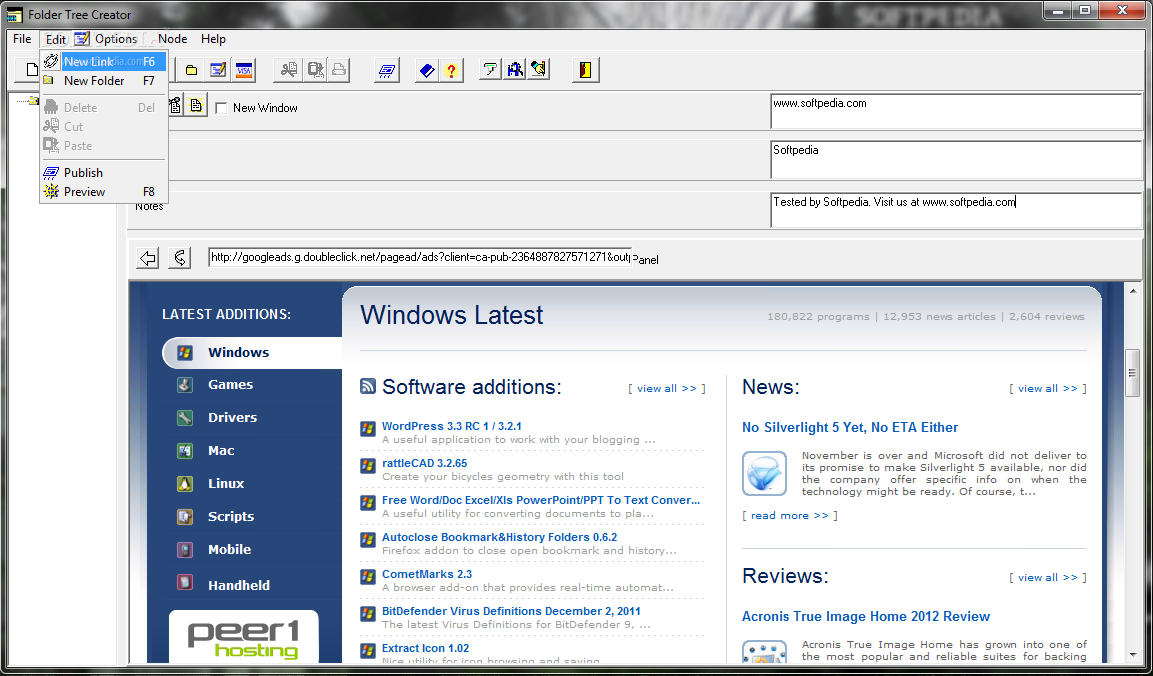Select Drivers in Latest Additions sidebar
1153x676 pixels.
pyautogui.click(x=251, y=417)
